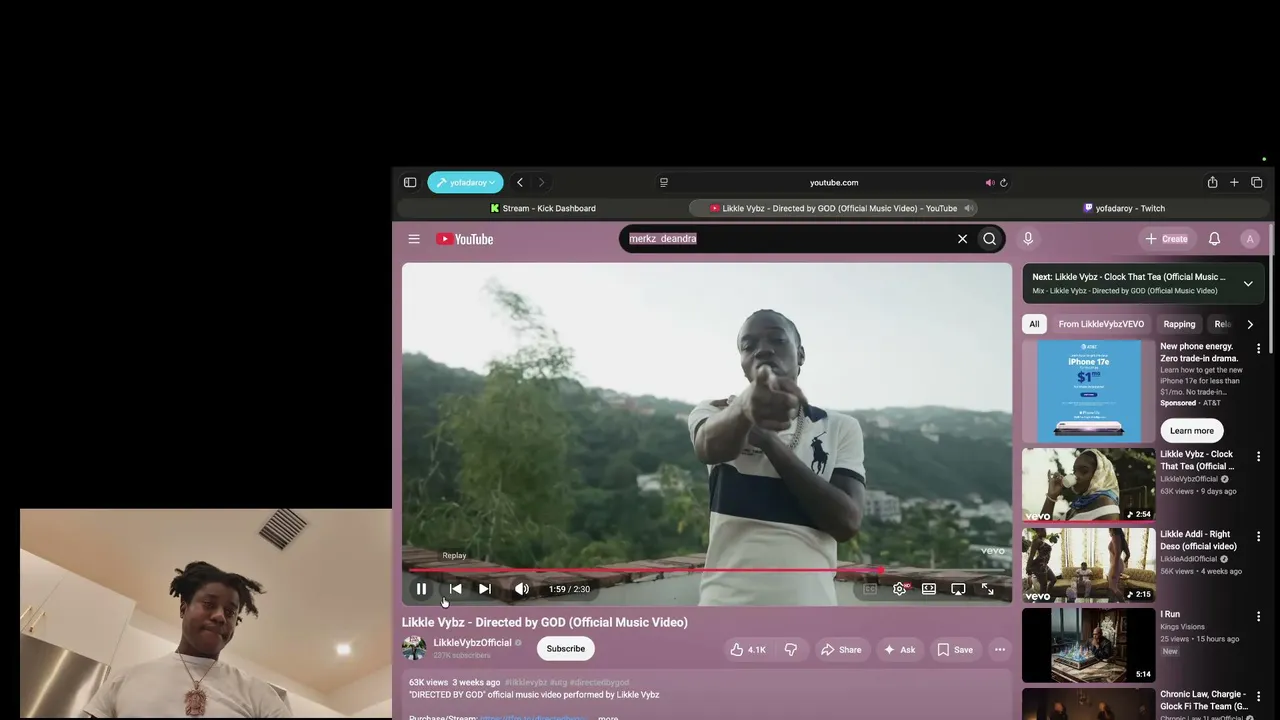Screen dimensions: 1280x720
Task: Open the Safari share menu
Action: pos(1212,182)
